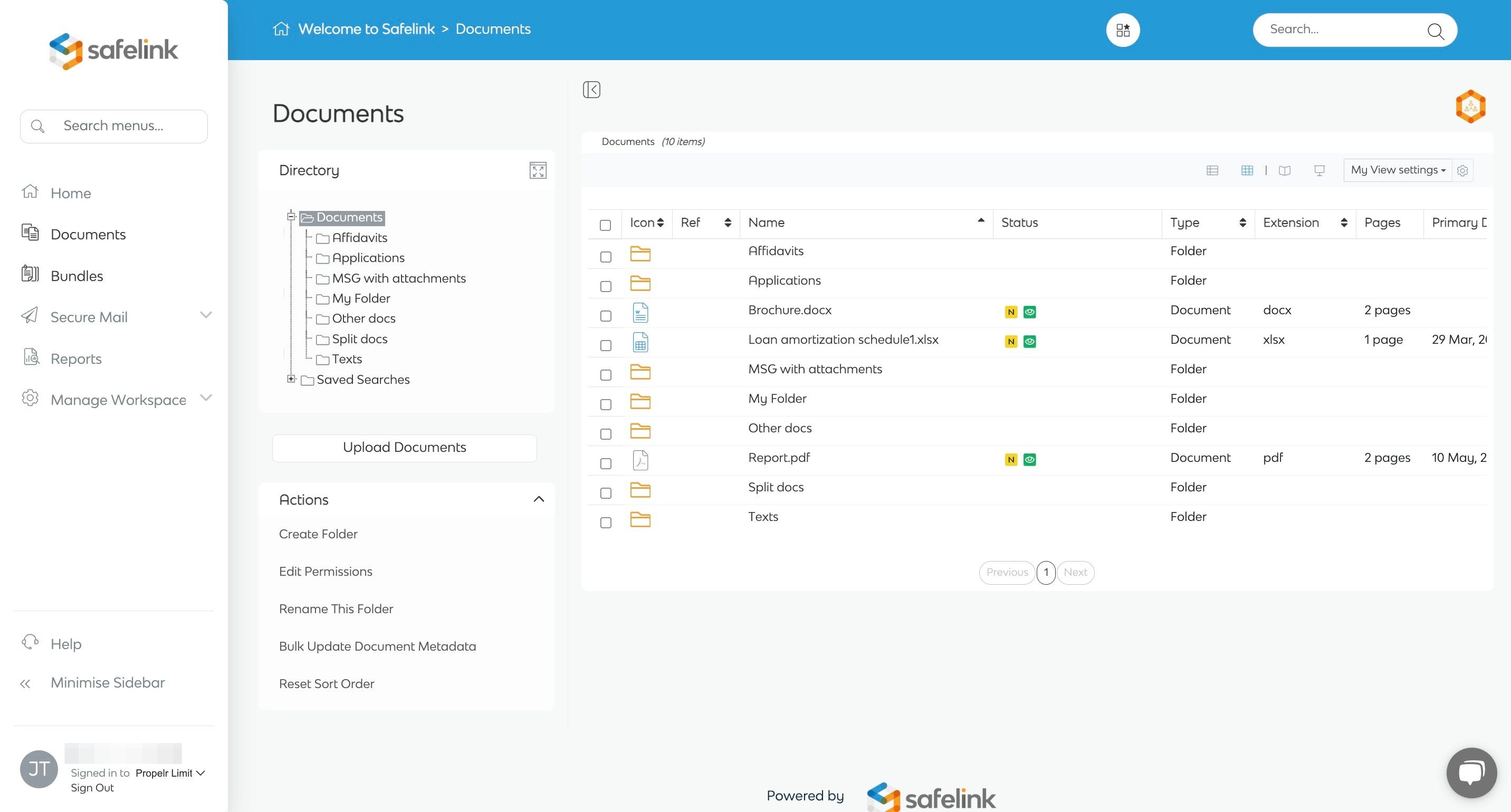Open Bundles in the sidebar menu
1511x812 pixels.
tap(76, 276)
